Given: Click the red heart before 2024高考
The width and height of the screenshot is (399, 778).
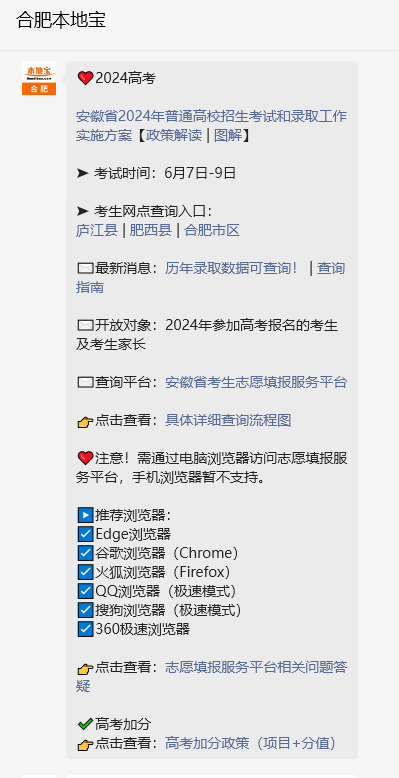Looking at the screenshot, I should point(85,78).
